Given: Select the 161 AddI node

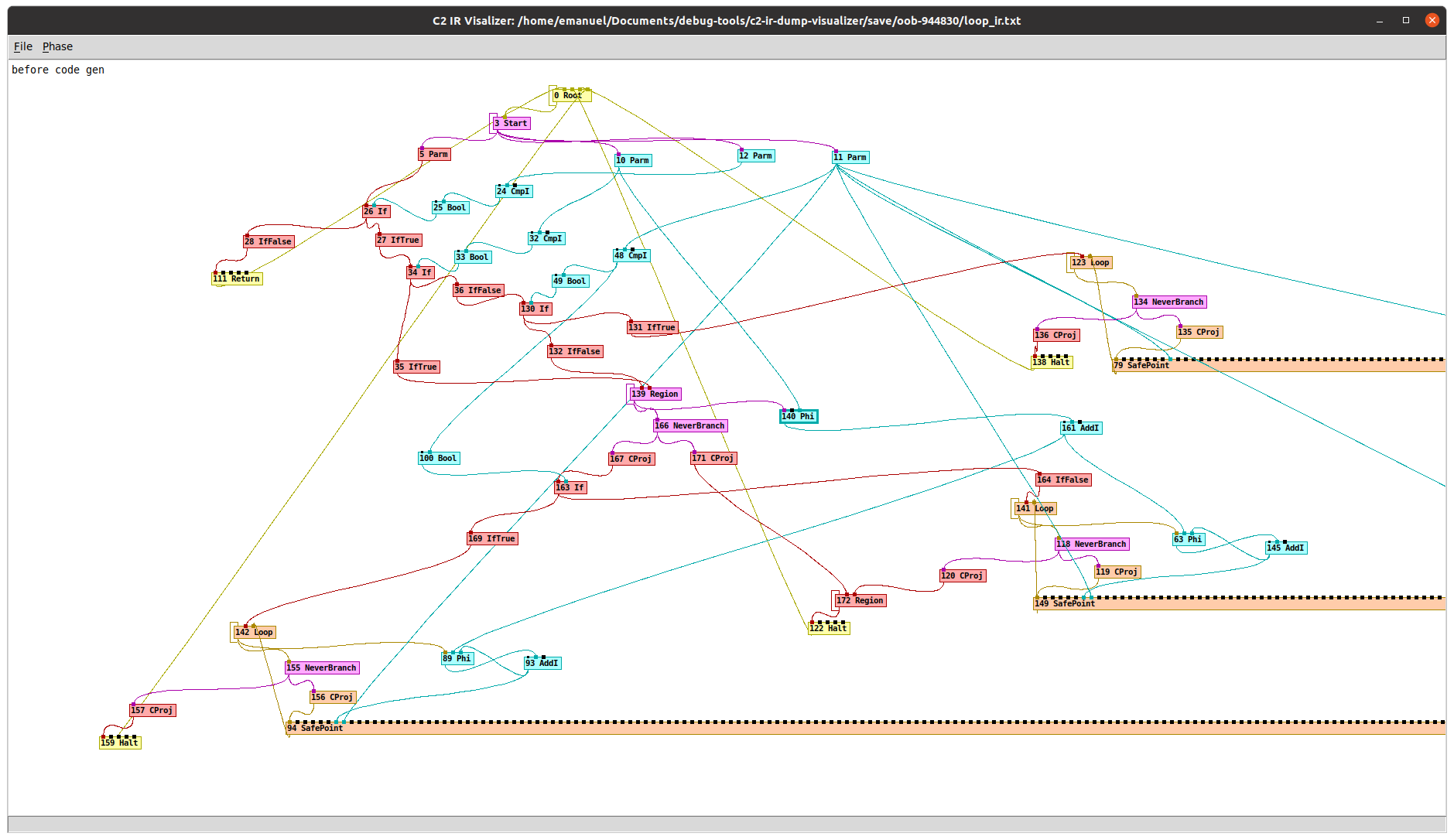Looking at the screenshot, I should [x=1081, y=429].
